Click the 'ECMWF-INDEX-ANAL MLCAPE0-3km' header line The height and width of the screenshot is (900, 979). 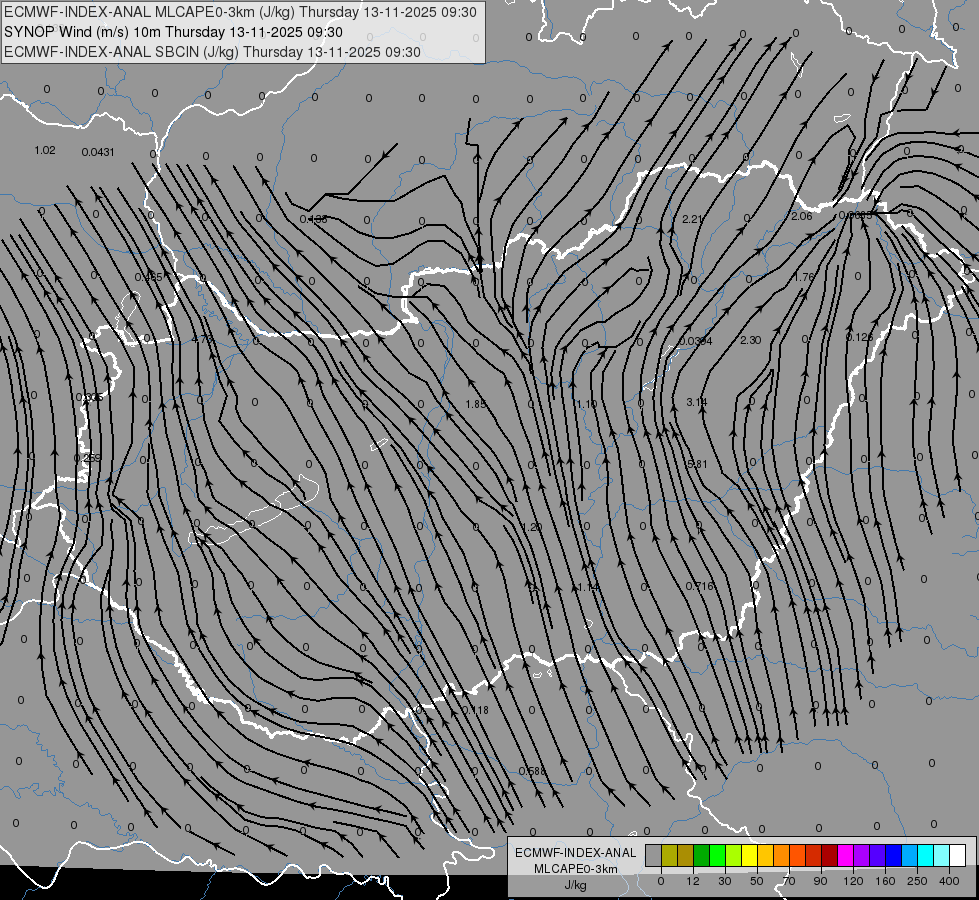[x=240, y=12]
